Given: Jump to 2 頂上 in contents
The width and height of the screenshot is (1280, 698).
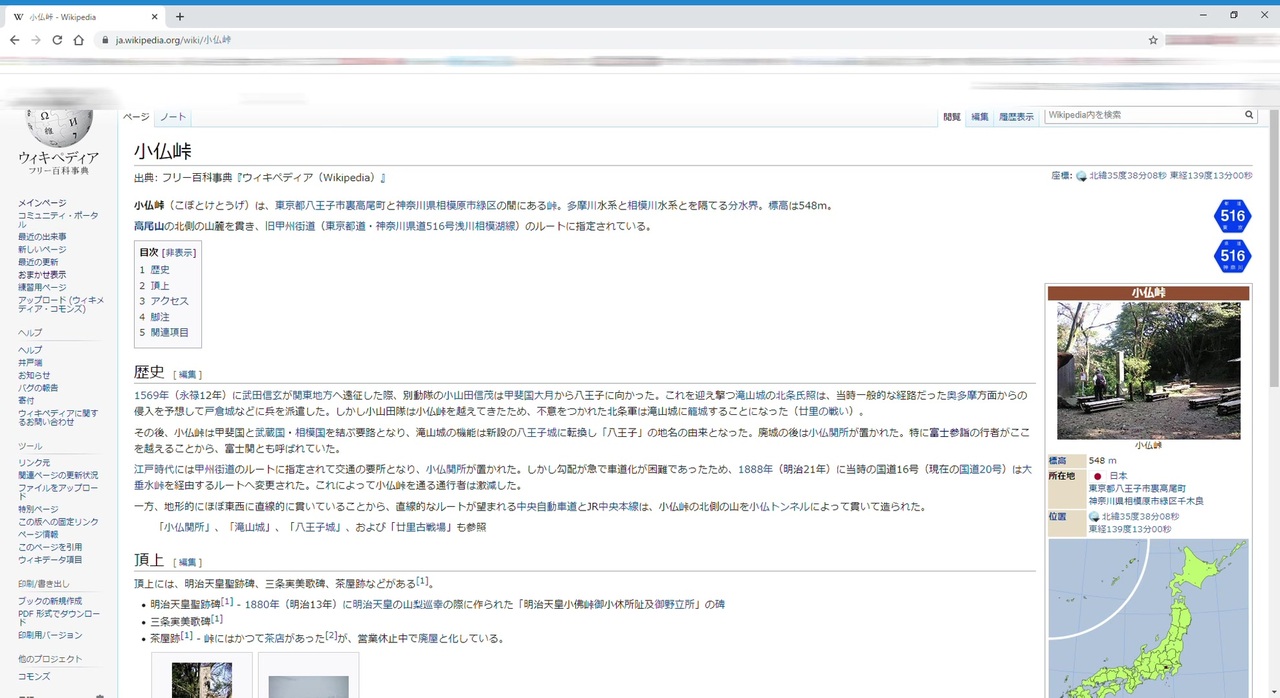Looking at the screenshot, I should click(155, 286).
